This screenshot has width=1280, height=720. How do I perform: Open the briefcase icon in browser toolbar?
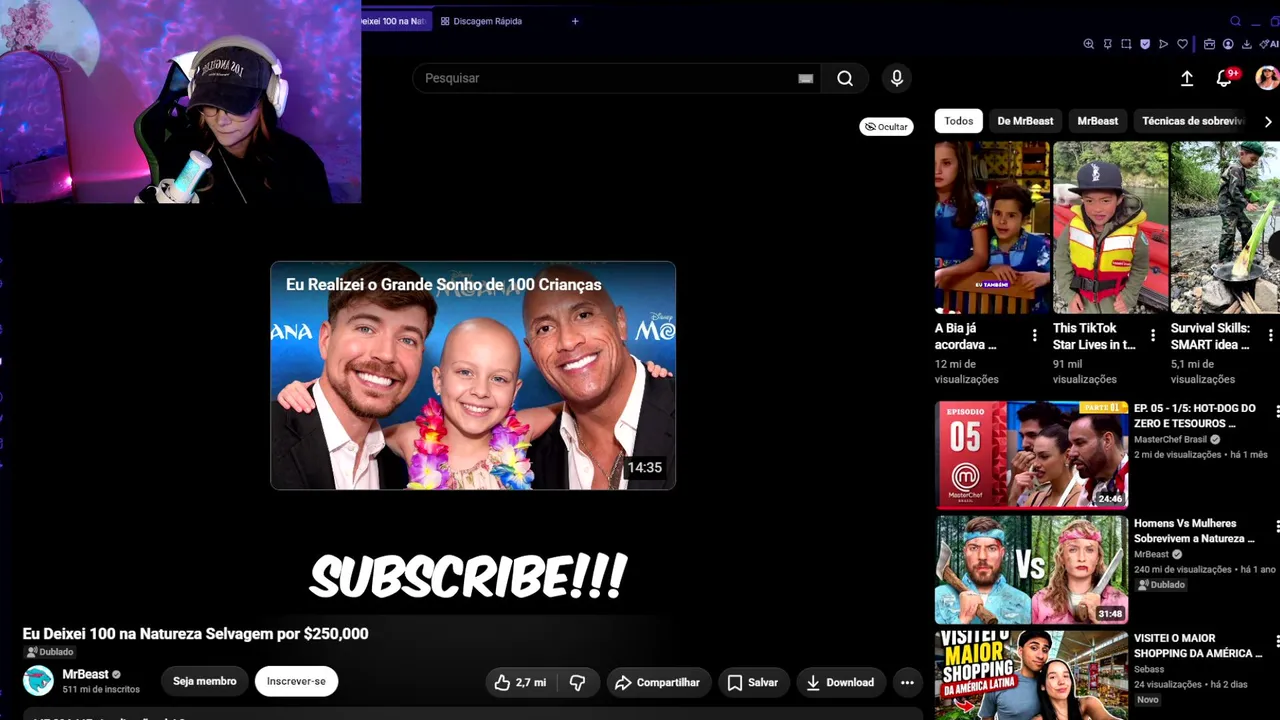pos(1209,44)
